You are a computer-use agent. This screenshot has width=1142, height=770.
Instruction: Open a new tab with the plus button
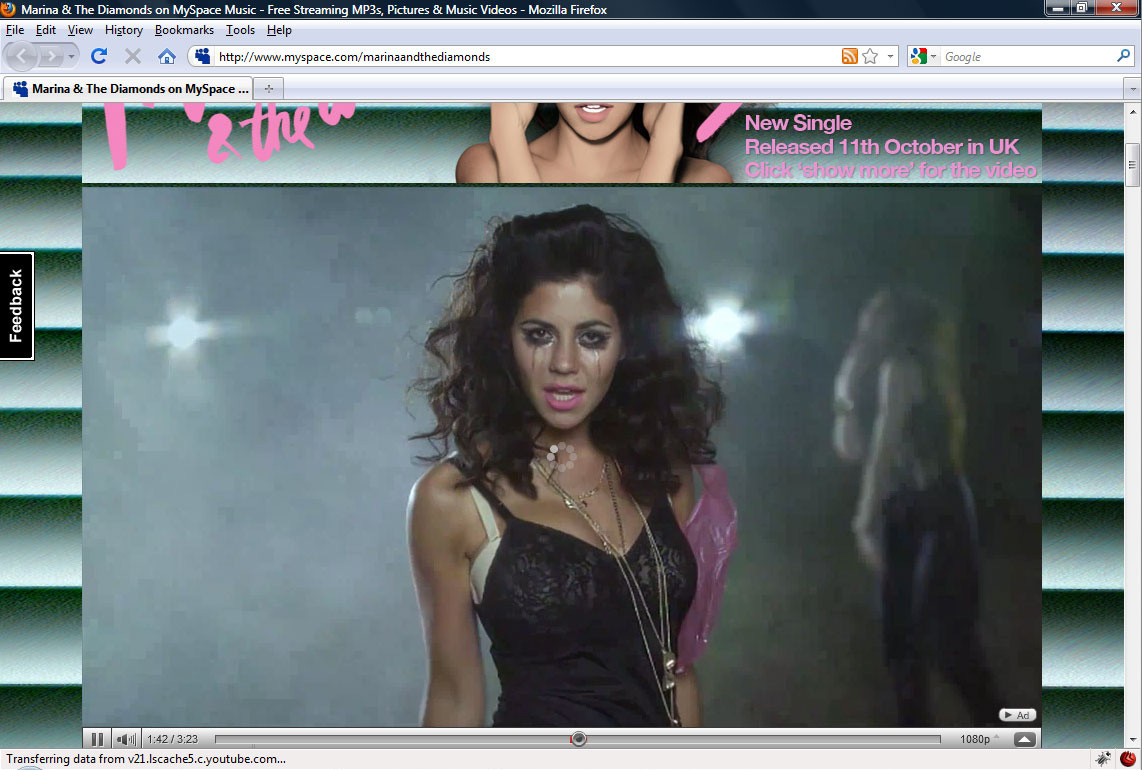(x=269, y=89)
